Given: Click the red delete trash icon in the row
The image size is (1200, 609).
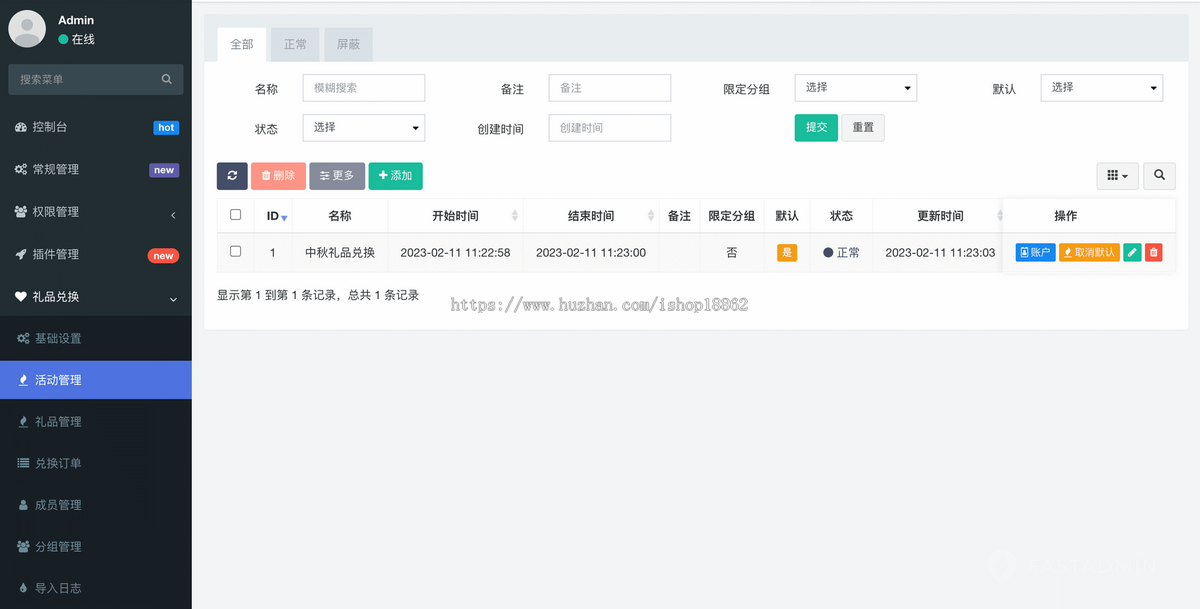Looking at the screenshot, I should click(x=1154, y=252).
